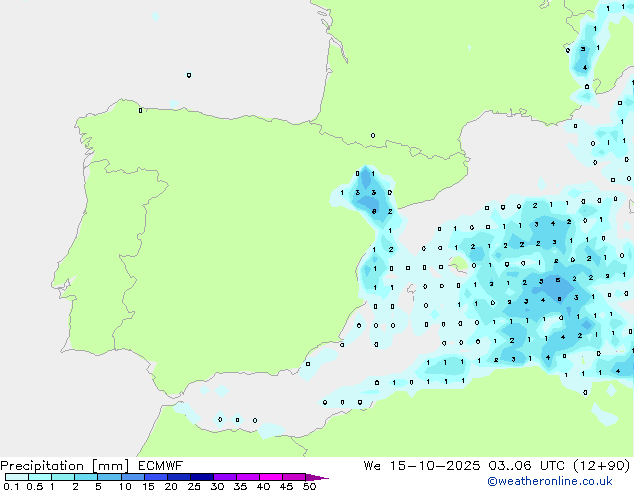Open the weatheronline.co.uk copyright link

click(x=549, y=481)
